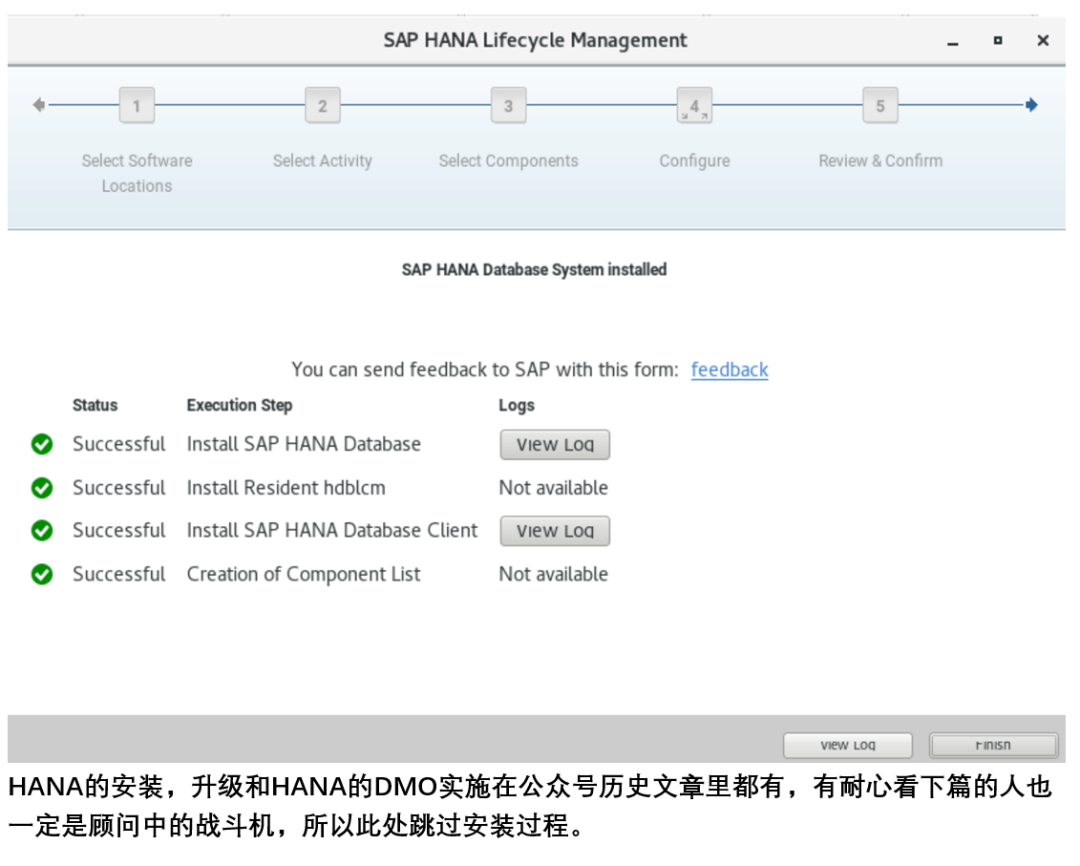Click the back arrow on the wizard bar

point(39,105)
